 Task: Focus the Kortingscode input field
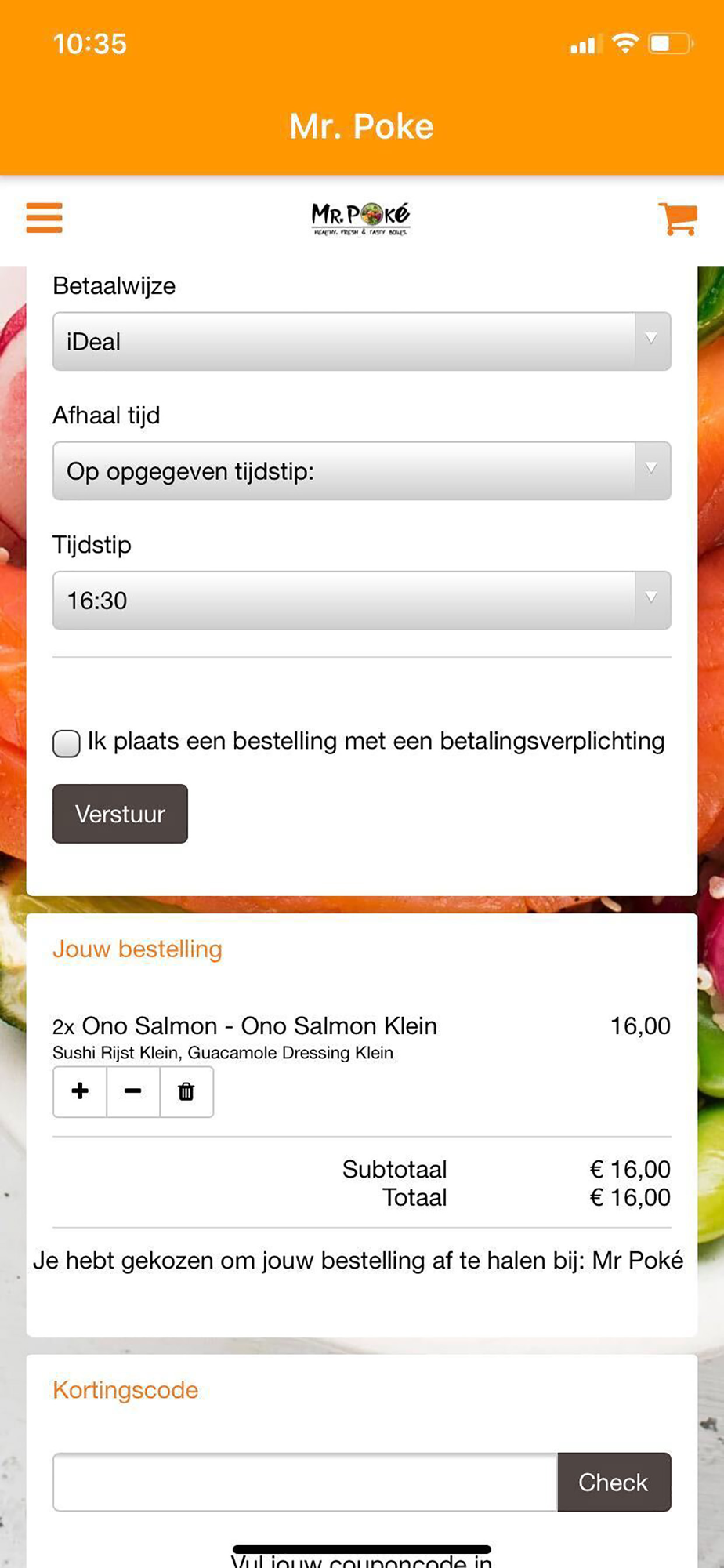point(305,1482)
